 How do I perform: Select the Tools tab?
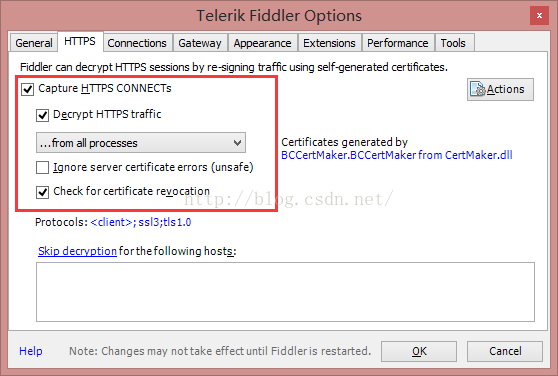[x=453, y=43]
